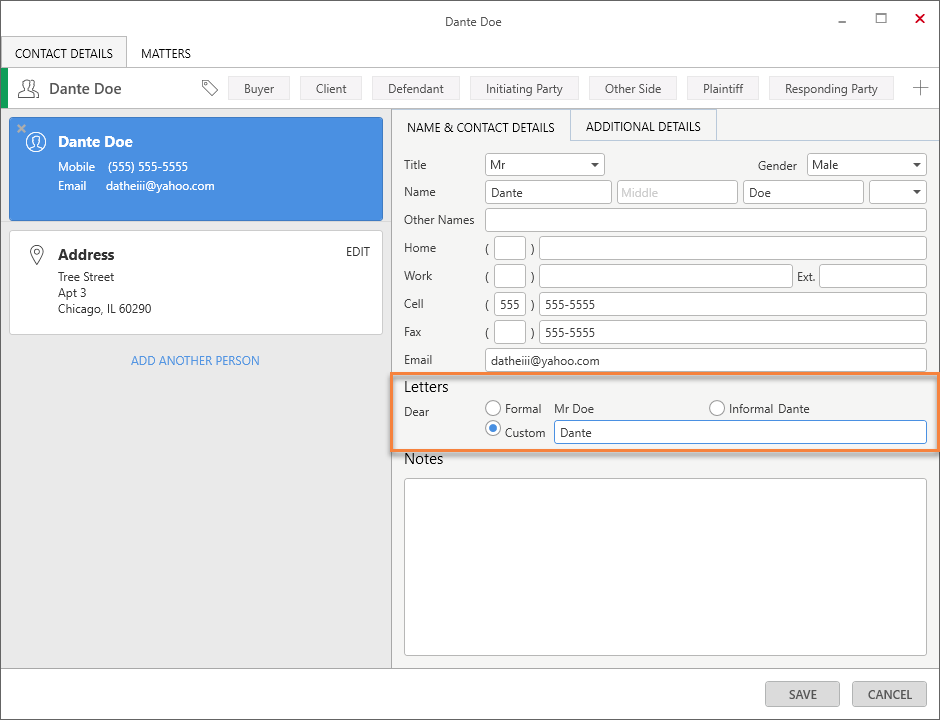Click datheiii@yahoo.com on the blue person card
The image size is (940, 720).
[x=160, y=186]
